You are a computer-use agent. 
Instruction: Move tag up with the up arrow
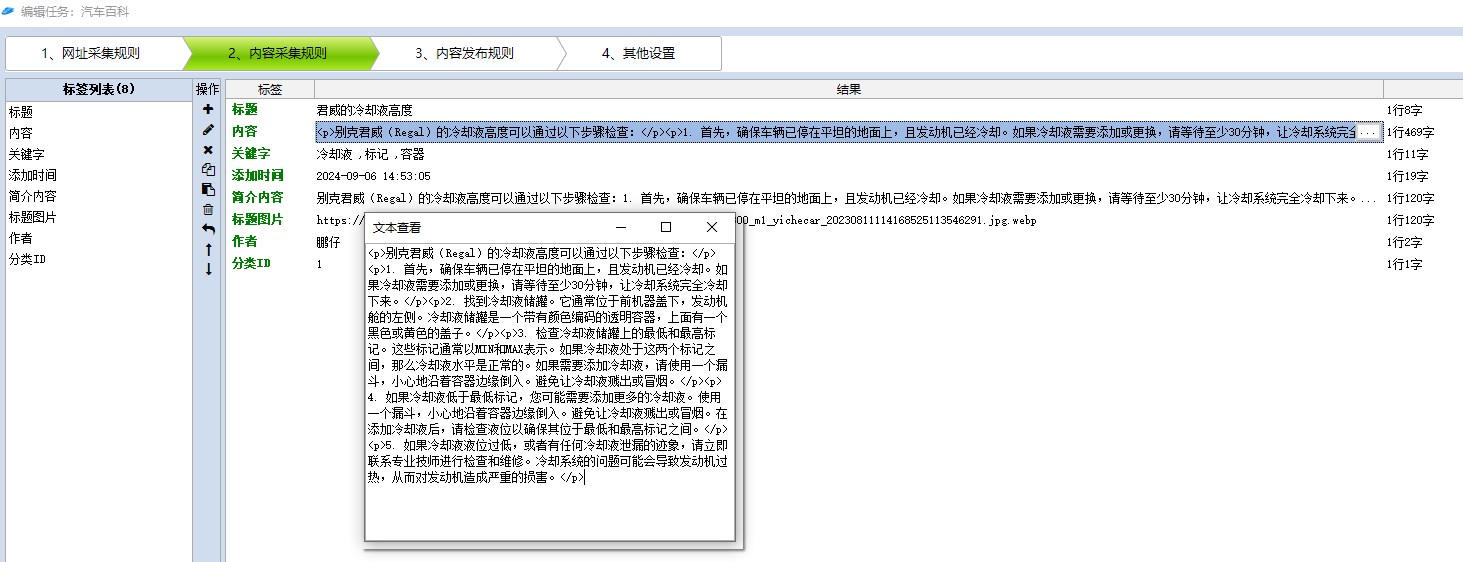[x=208, y=249]
